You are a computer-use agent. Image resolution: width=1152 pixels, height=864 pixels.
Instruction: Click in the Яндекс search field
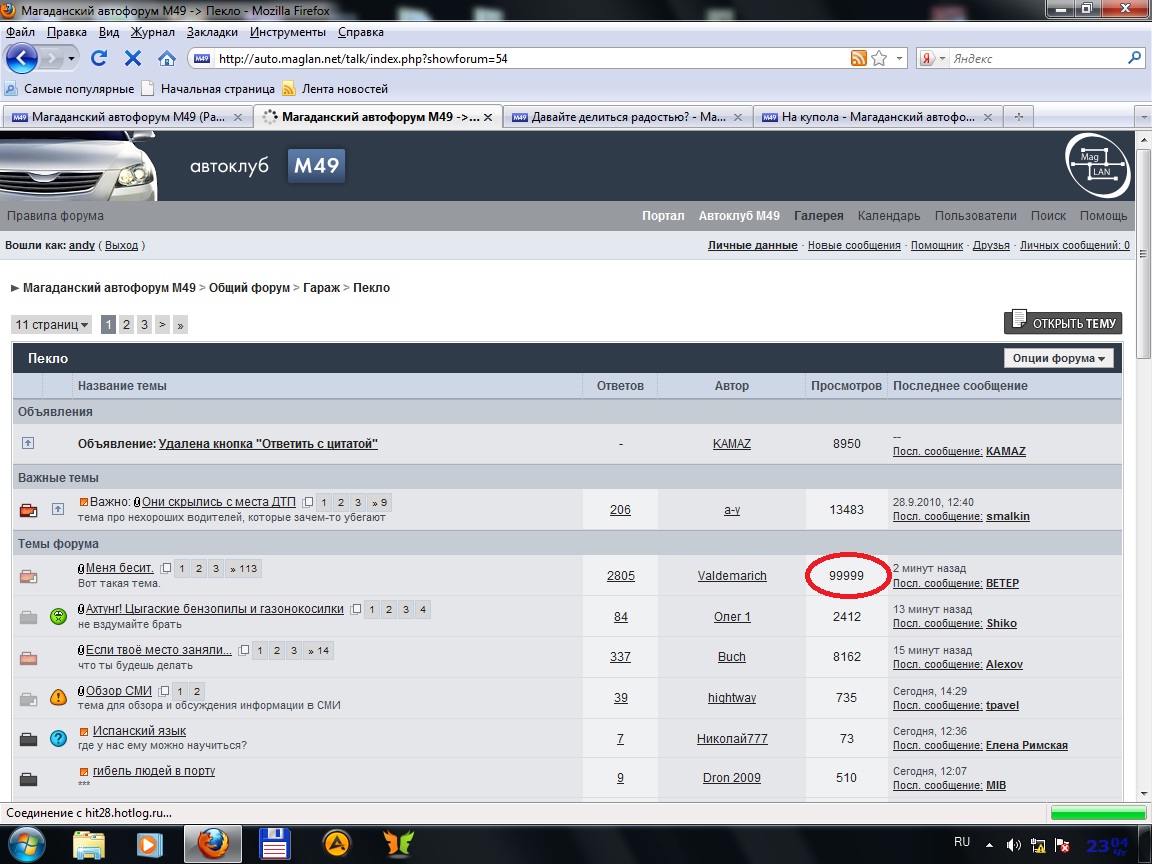coord(1035,58)
